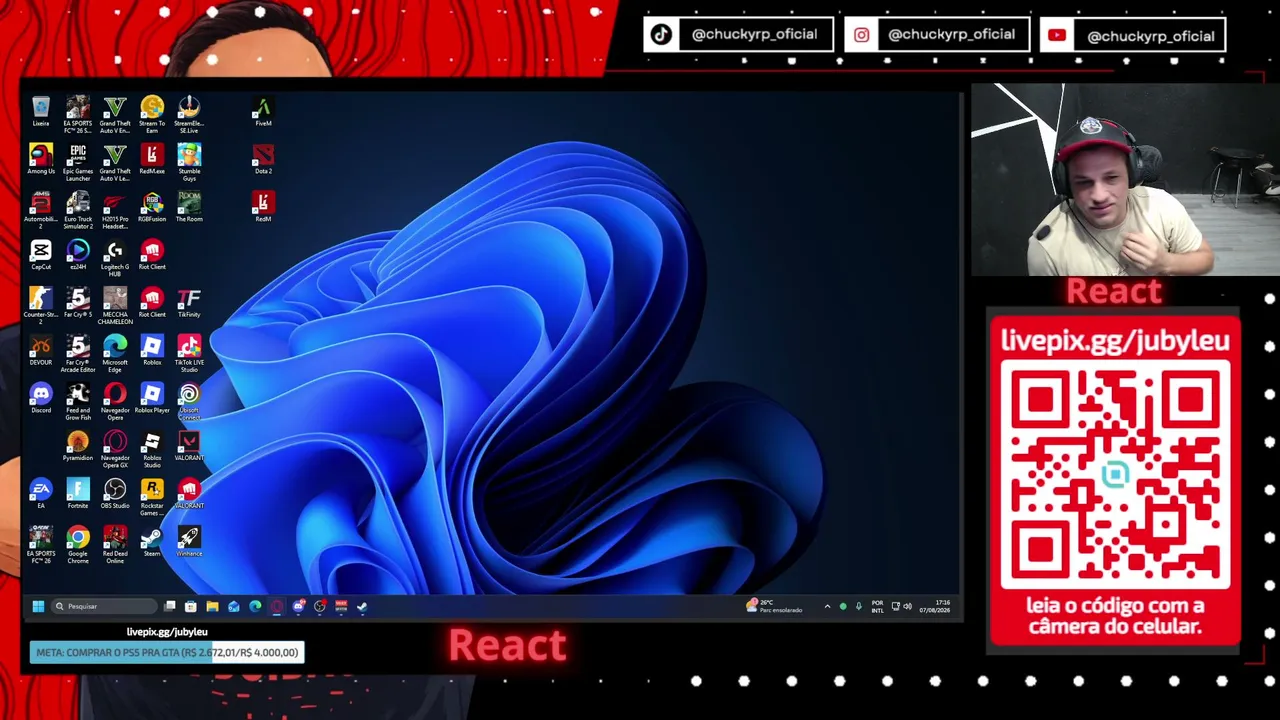Switch to Edge on the taskbar
Screen dimensions: 1280x720
point(255,606)
